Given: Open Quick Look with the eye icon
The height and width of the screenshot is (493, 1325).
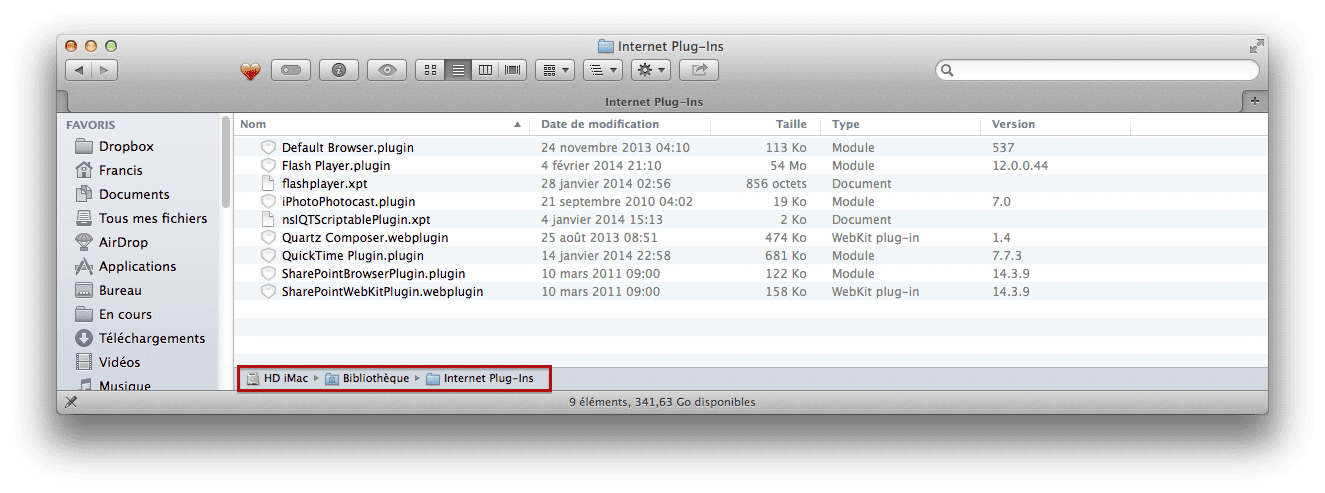Looking at the screenshot, I should coord(387,70).
